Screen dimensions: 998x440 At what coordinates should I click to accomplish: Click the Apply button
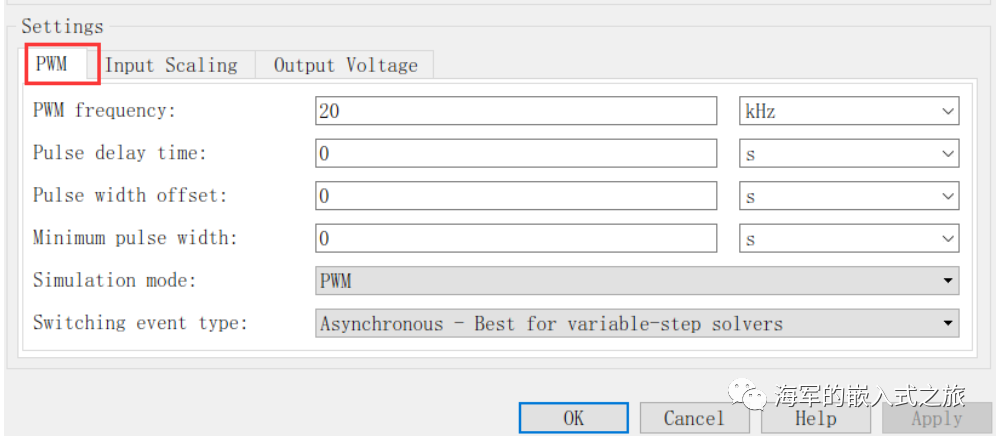(x=936, y=418)
